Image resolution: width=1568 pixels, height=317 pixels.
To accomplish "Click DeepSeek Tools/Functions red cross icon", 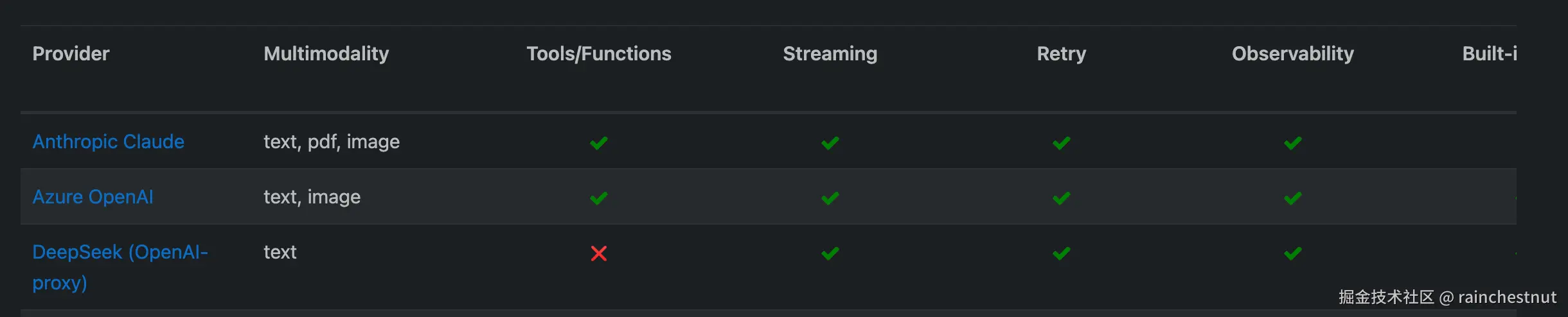I will pos(598,253).
